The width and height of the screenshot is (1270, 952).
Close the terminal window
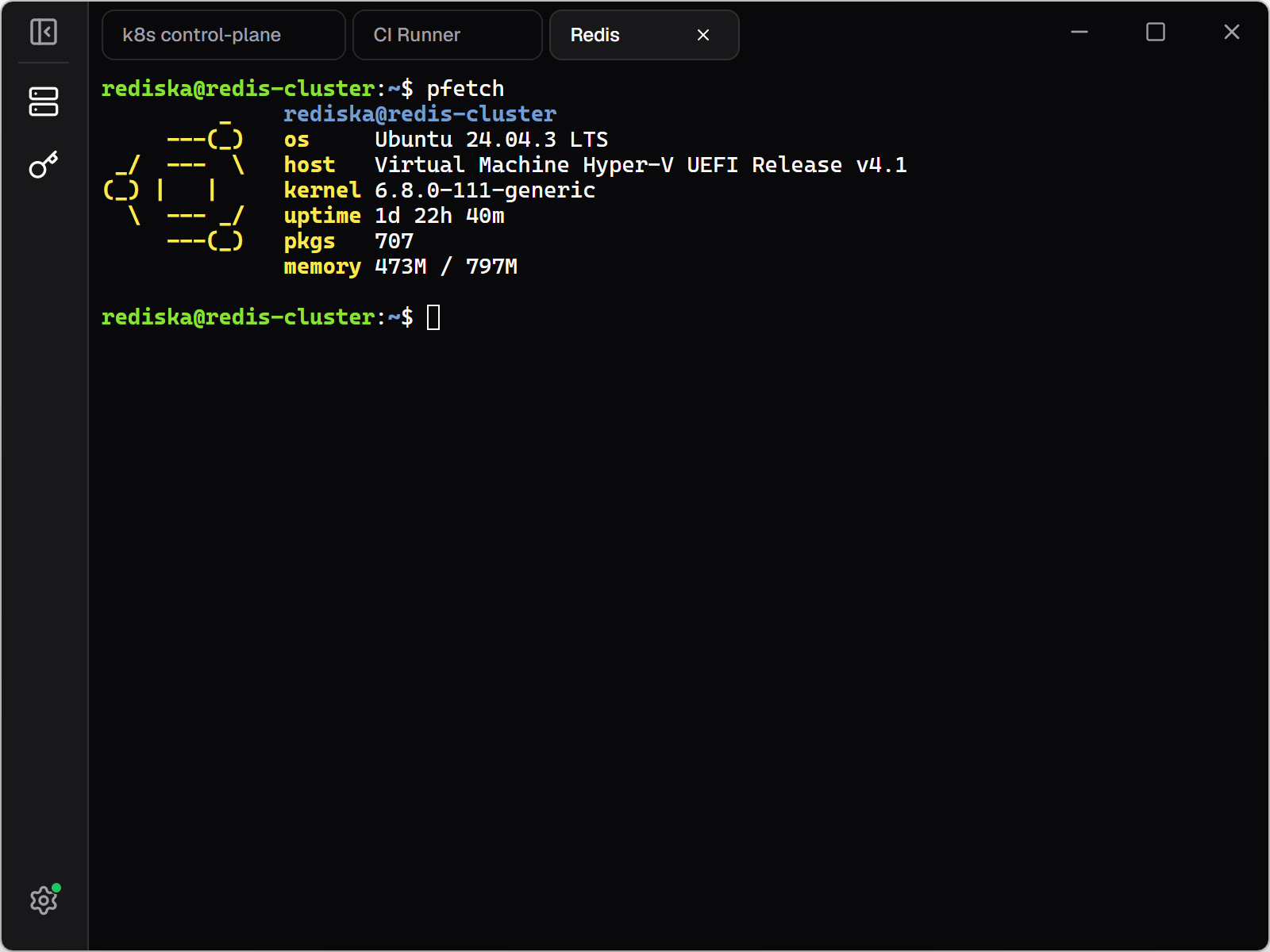coord(1232,32)
